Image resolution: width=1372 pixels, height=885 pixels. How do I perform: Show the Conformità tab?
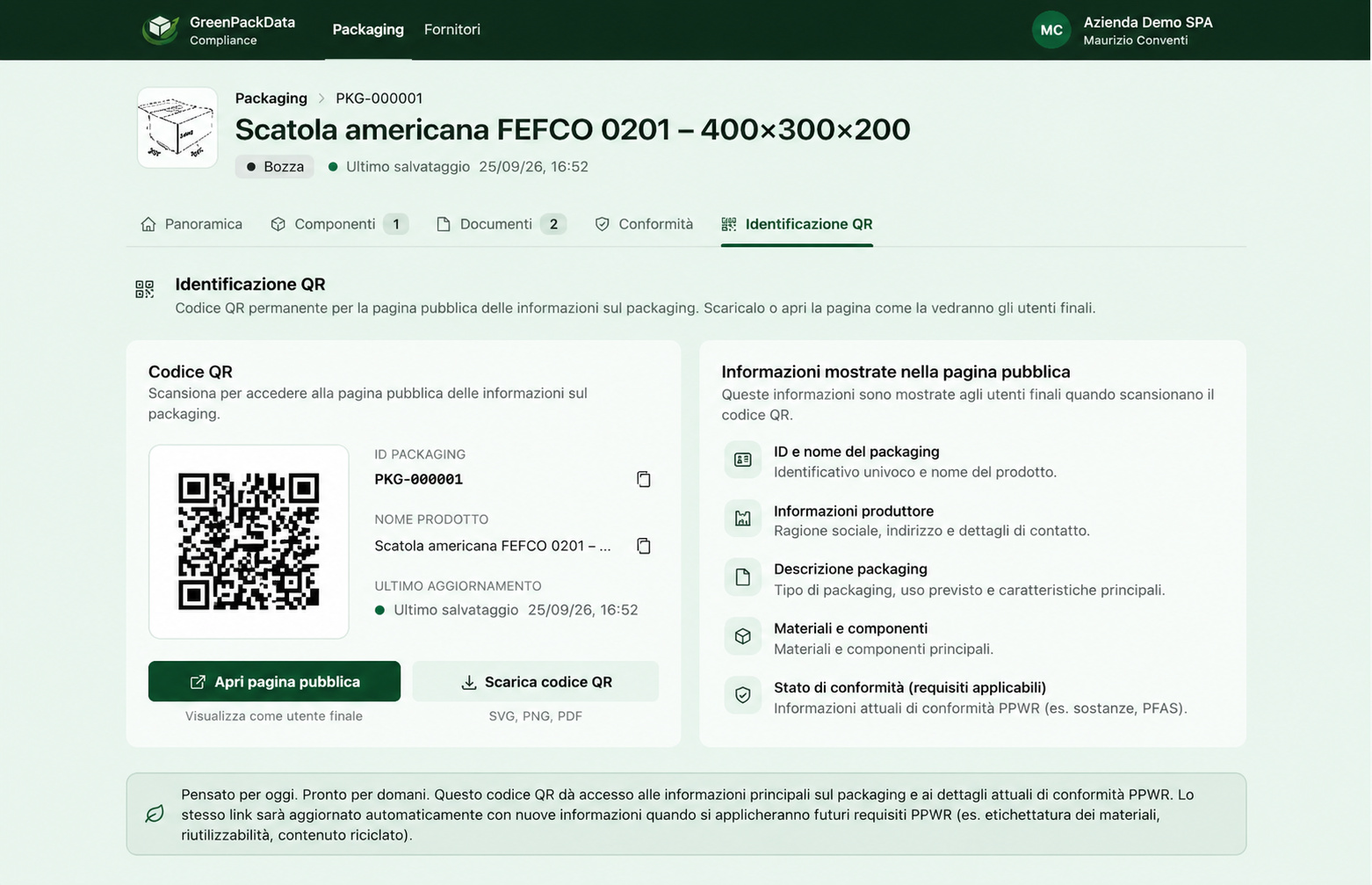(644, 224)
